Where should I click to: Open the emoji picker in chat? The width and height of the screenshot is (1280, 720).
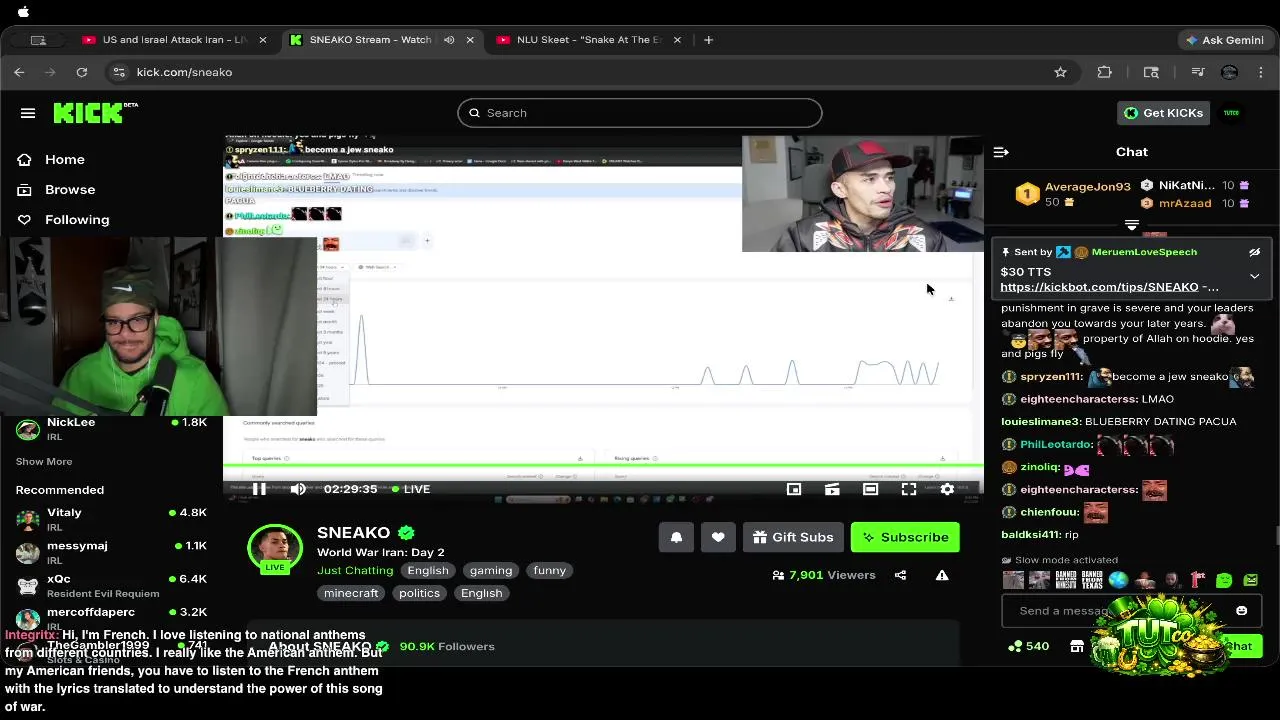[x=1241, y=611]
